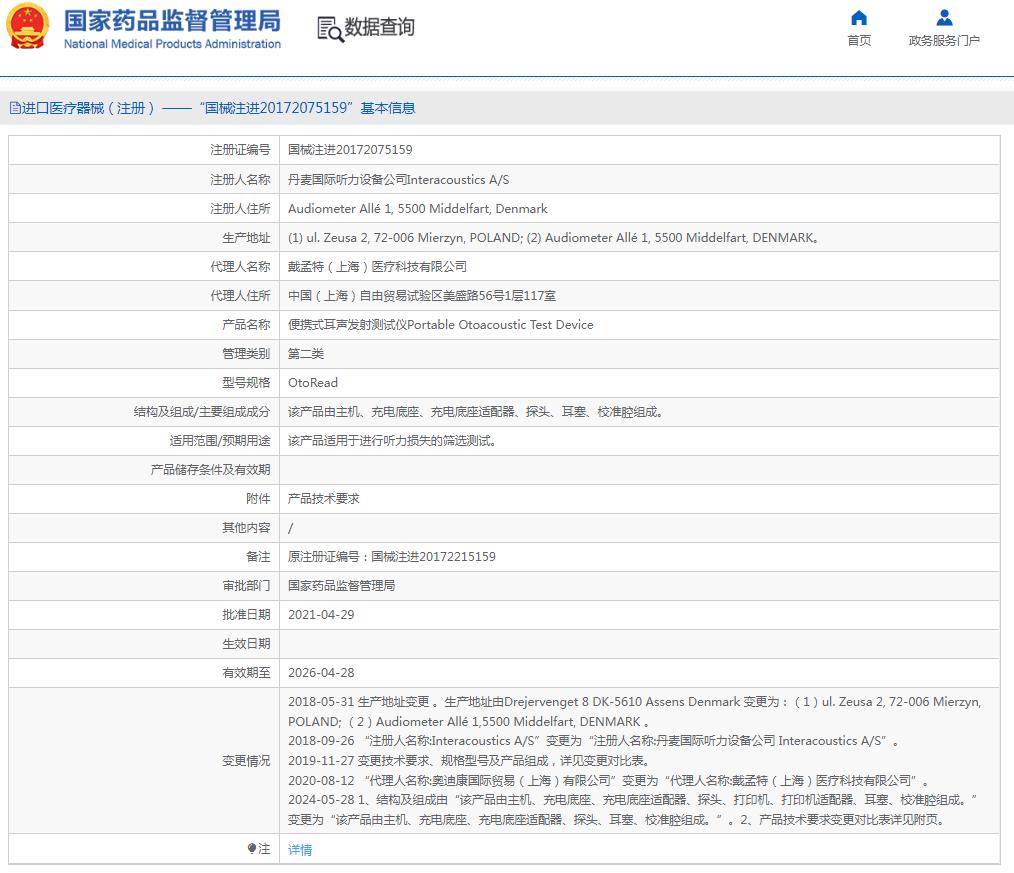Select the 2019-11-27 变更技术要求 entry
Screen dimensions: 1014x873
469,761
